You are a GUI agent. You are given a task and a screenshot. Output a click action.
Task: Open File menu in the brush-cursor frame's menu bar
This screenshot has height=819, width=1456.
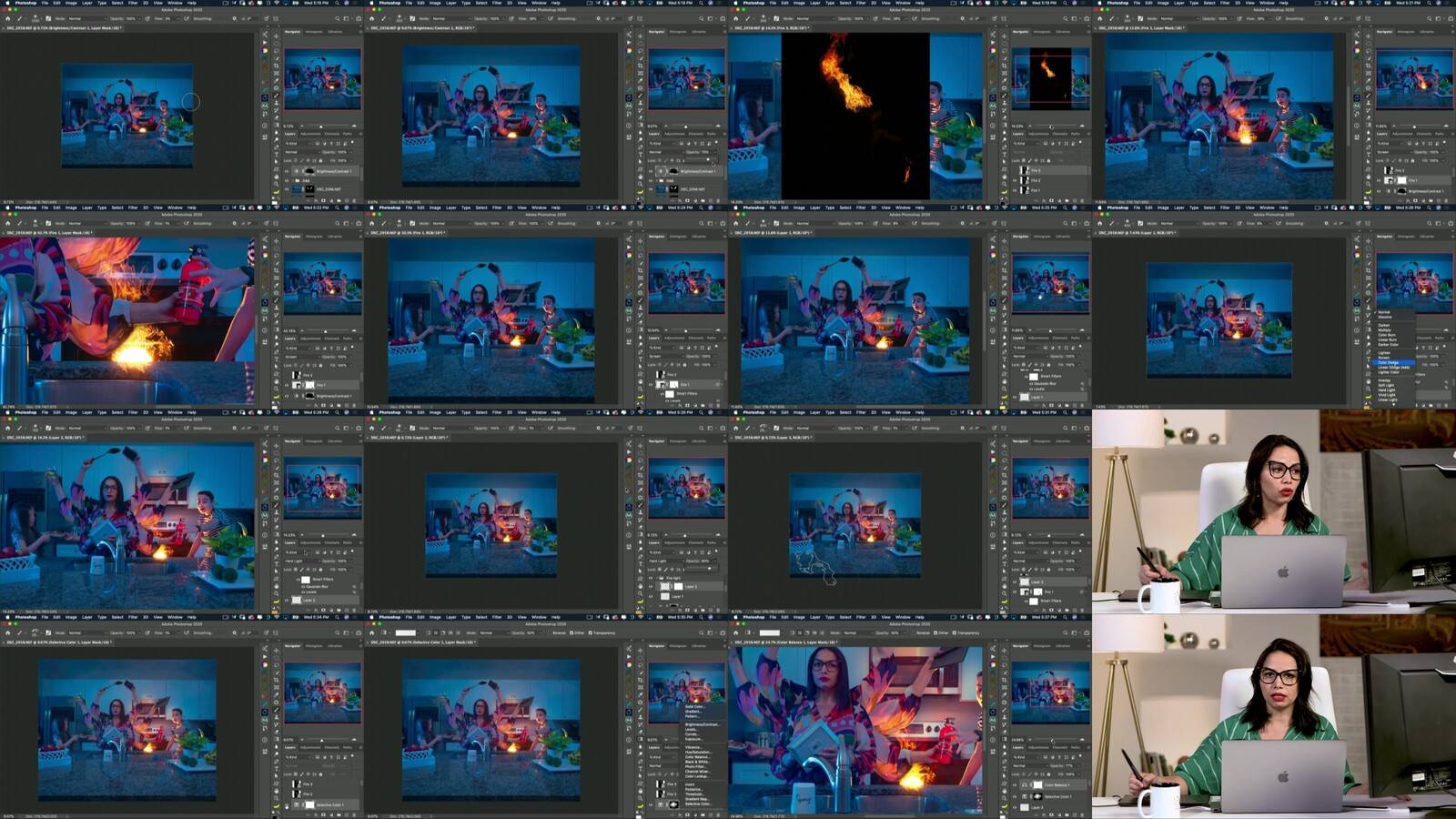45,3
